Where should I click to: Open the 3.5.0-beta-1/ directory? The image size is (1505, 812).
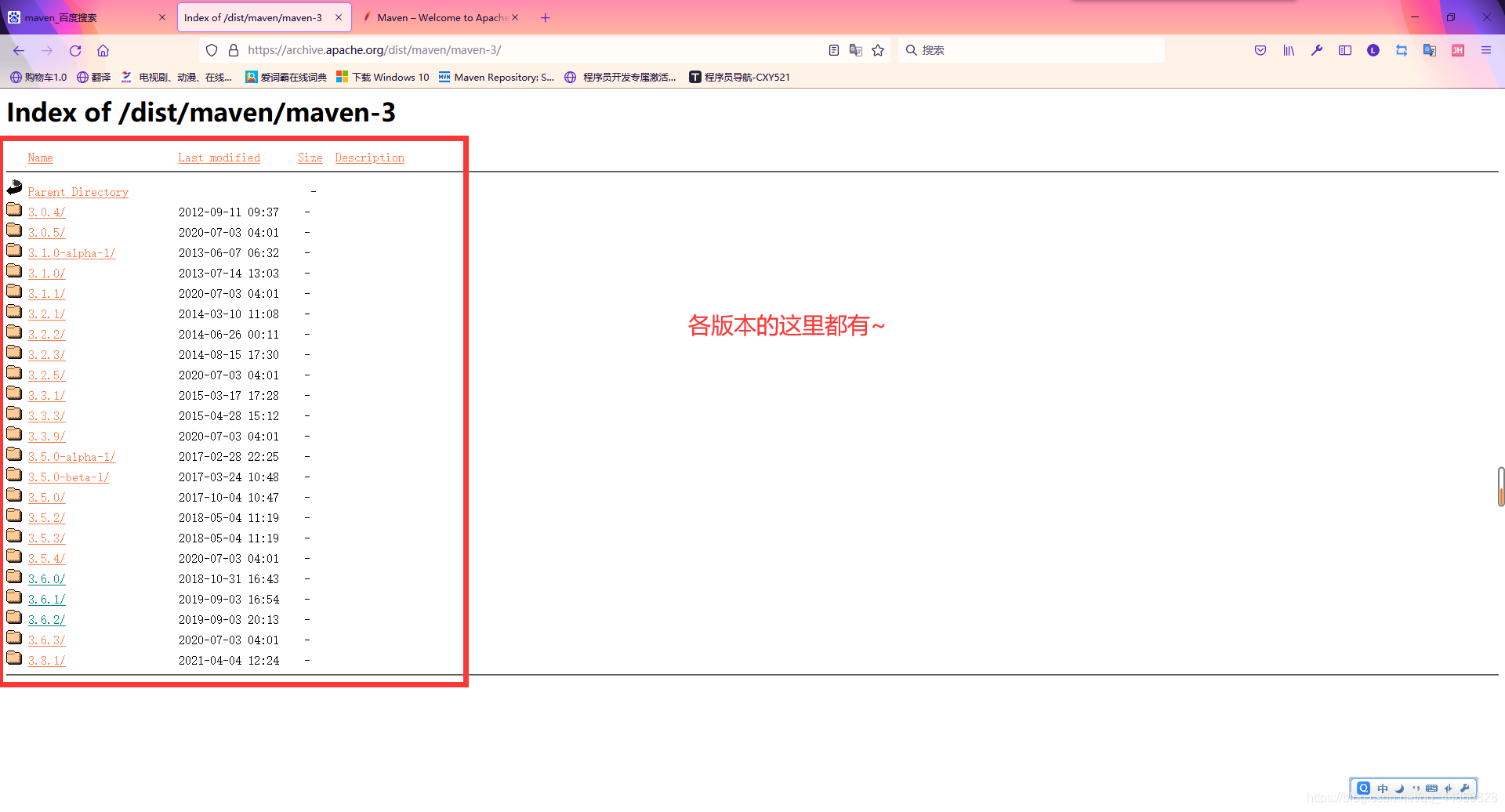pyautogui.click(x=69, y=477)
